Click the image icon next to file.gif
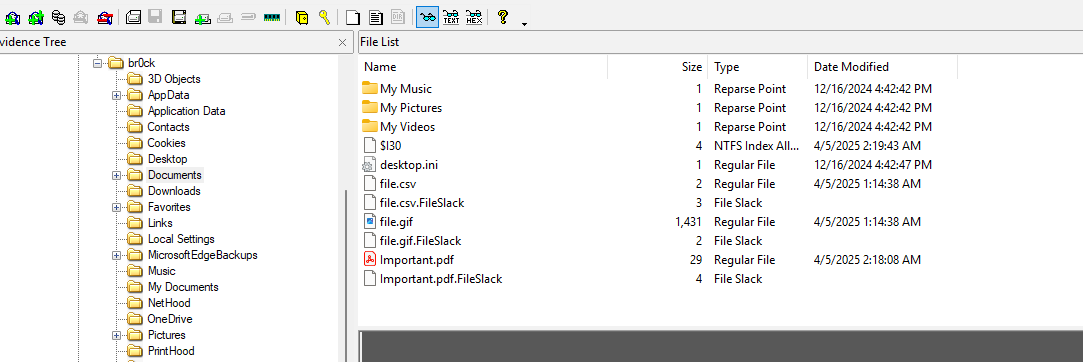The height and width of the screenshot is (362, 1083). coord(370,222)
